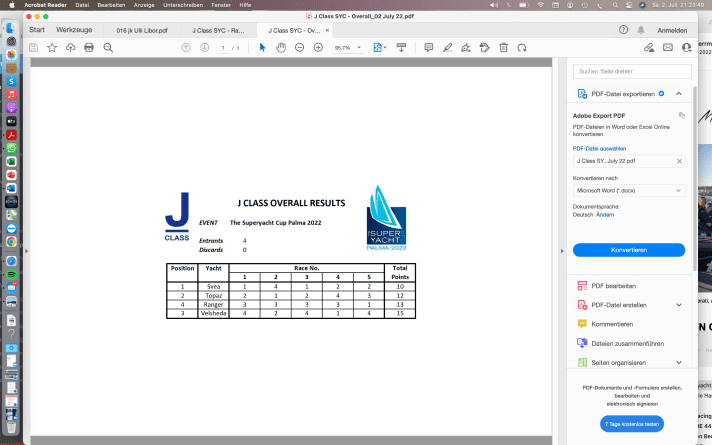
Task: Add a bookmark with the star icon
Action: [52, 47]
